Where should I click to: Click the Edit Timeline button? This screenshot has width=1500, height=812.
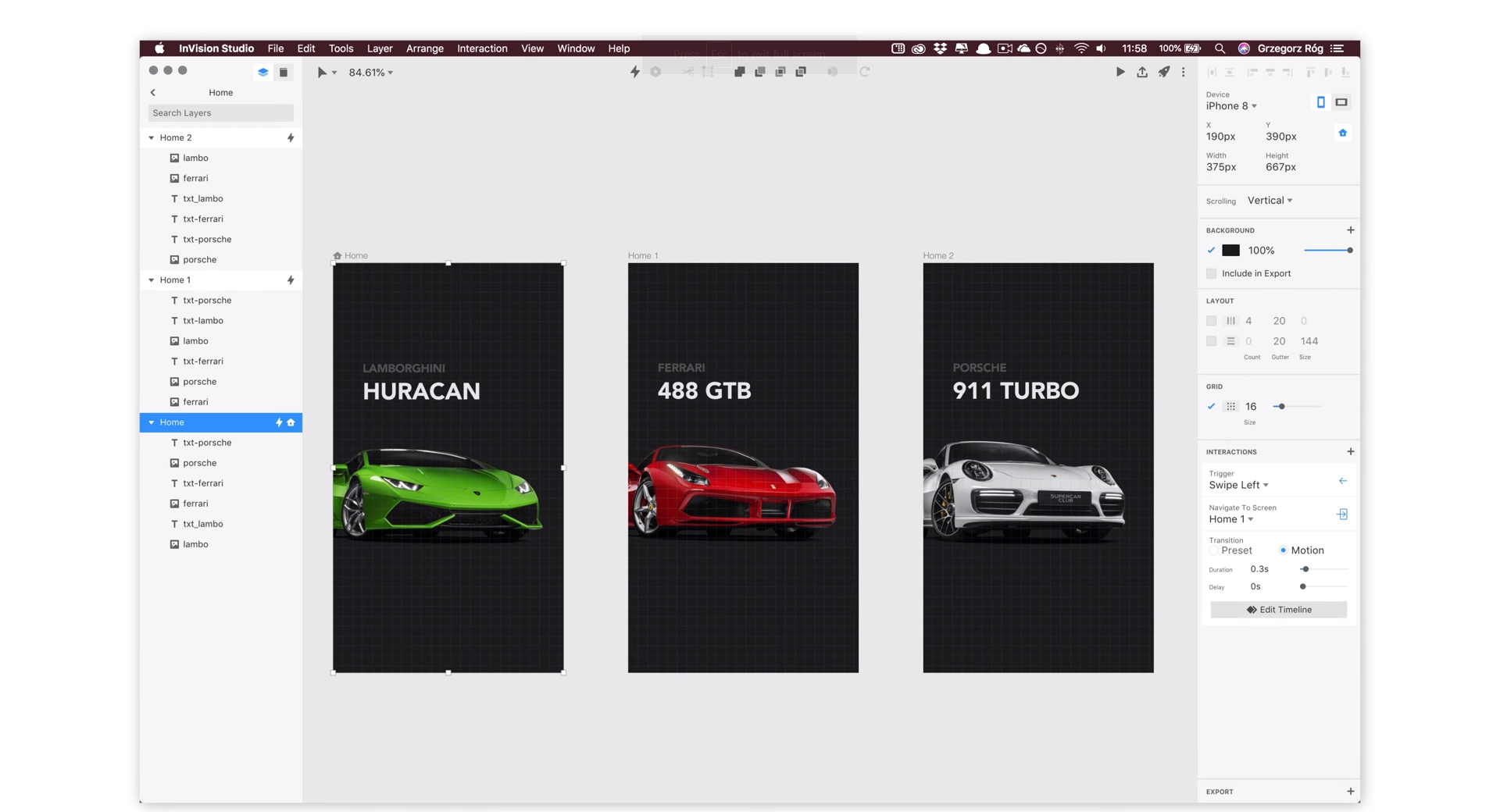click(x=1278, y=610)
